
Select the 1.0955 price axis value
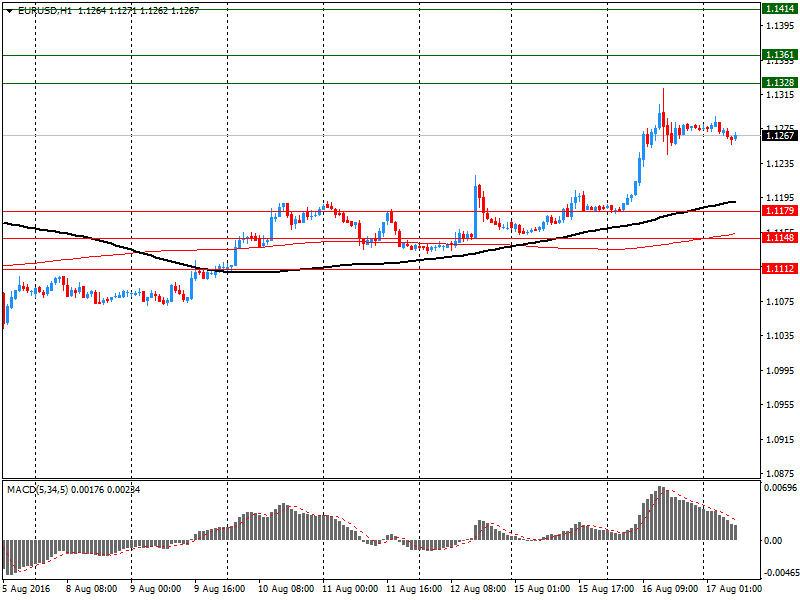[x=780, y=405]
